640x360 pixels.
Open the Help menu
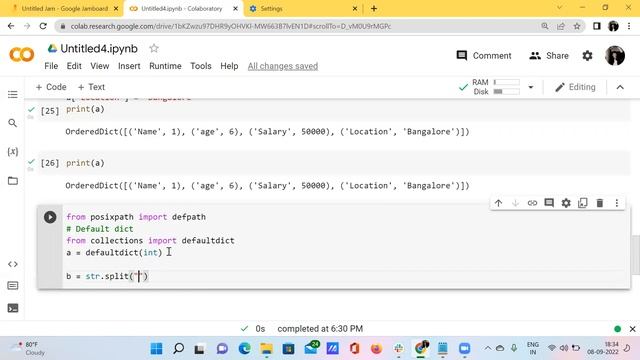click(x=229, y=66)
